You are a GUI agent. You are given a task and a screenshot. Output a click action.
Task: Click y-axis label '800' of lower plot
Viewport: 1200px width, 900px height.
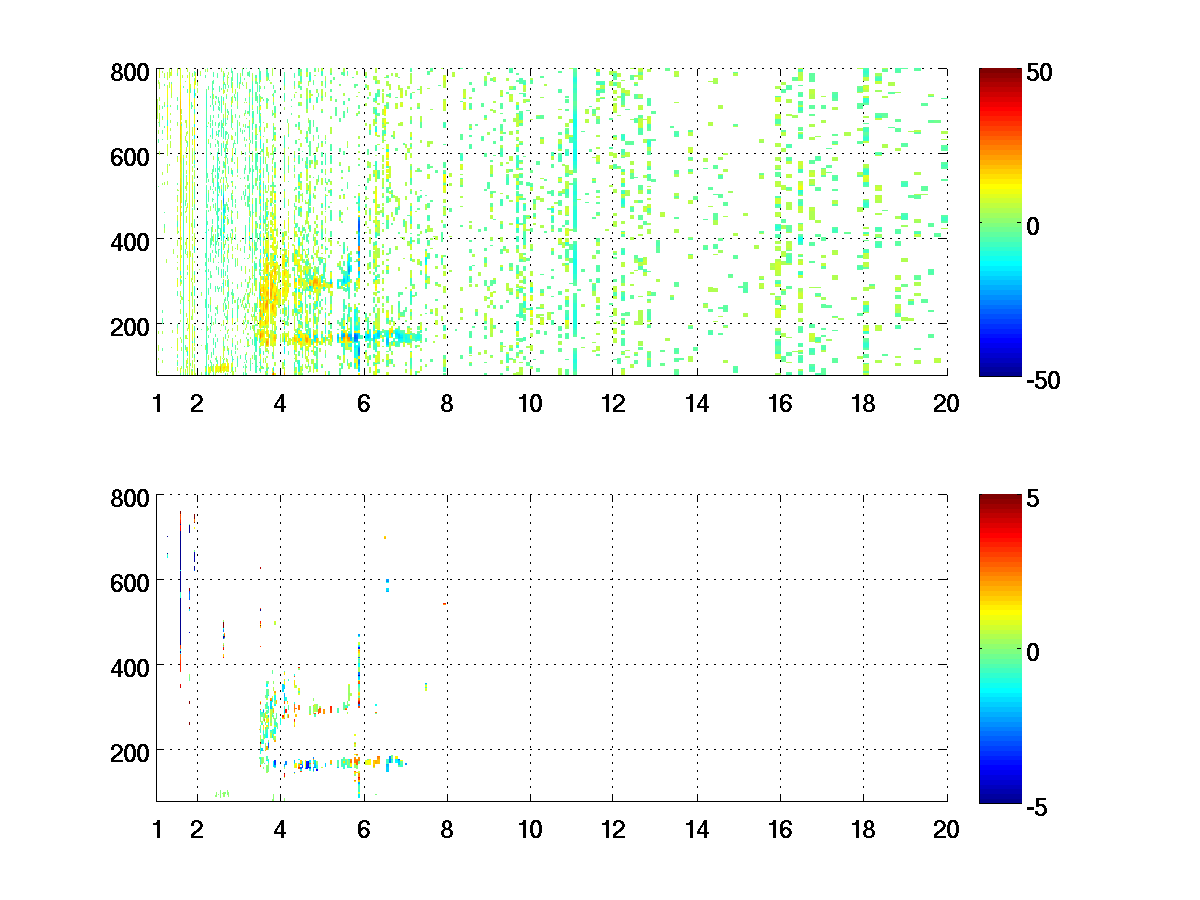coord(130,498)
